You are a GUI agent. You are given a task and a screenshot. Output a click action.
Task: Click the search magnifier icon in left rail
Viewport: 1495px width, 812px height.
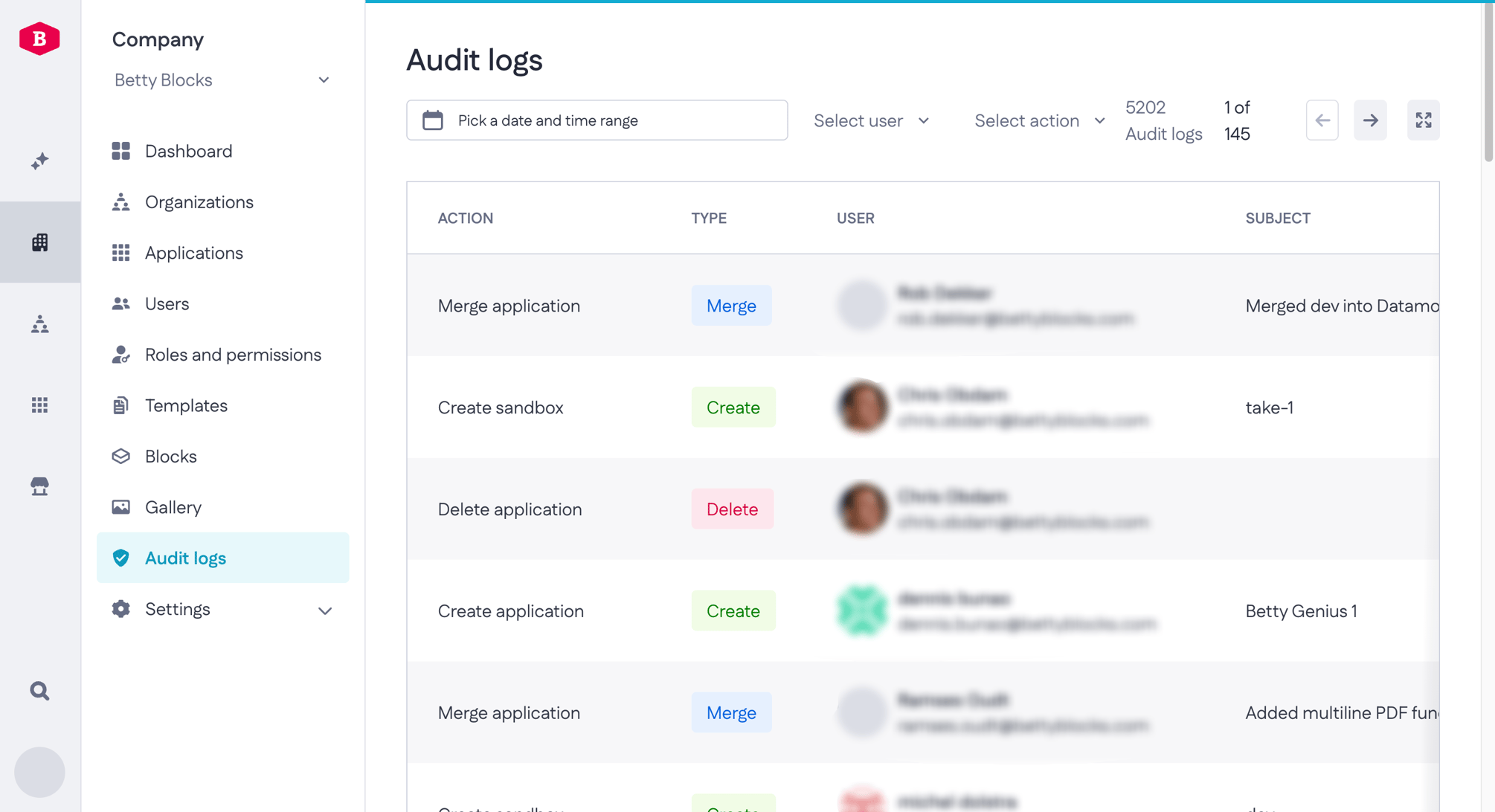click(40, 691)
